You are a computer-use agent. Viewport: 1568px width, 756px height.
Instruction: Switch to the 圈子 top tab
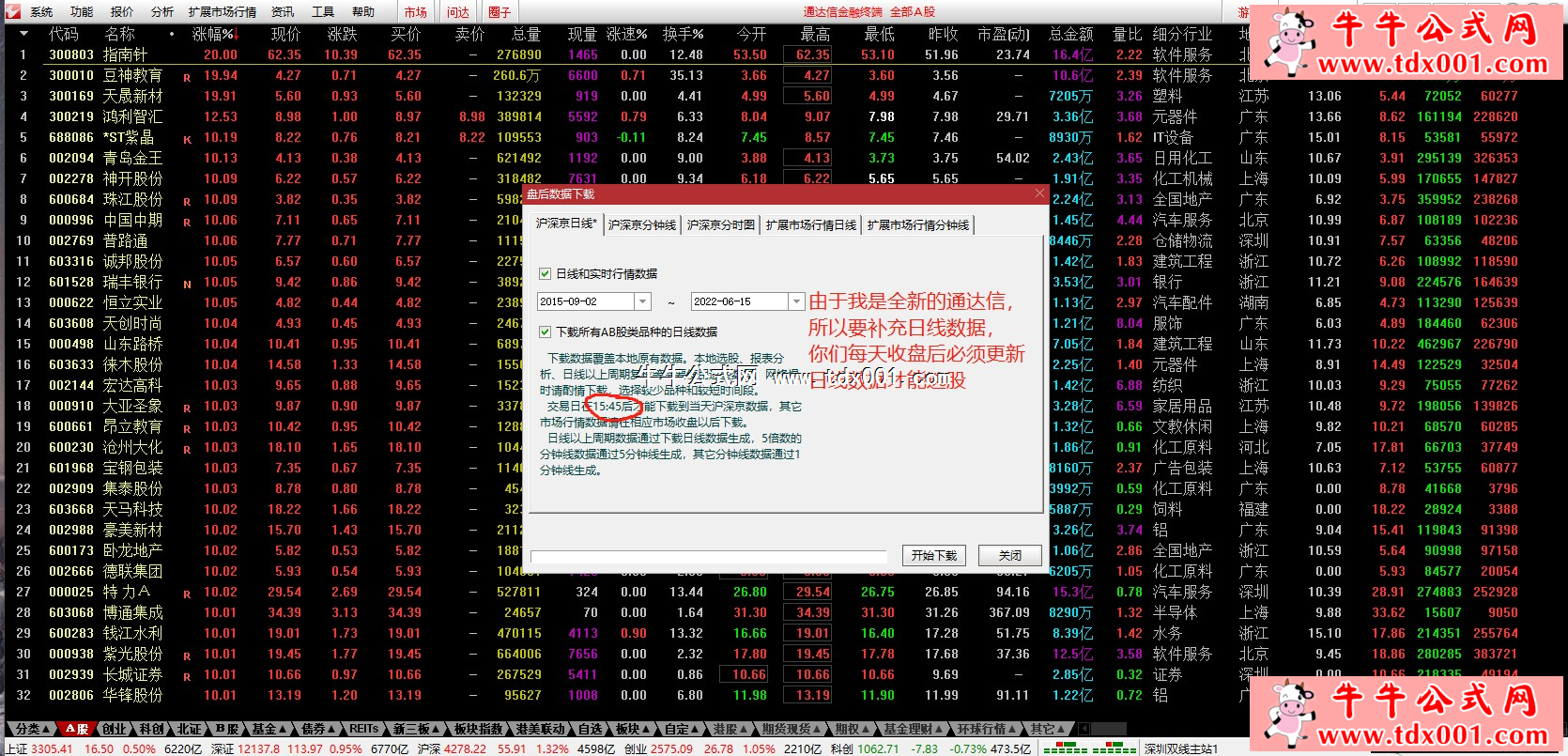tap(500, 12)
